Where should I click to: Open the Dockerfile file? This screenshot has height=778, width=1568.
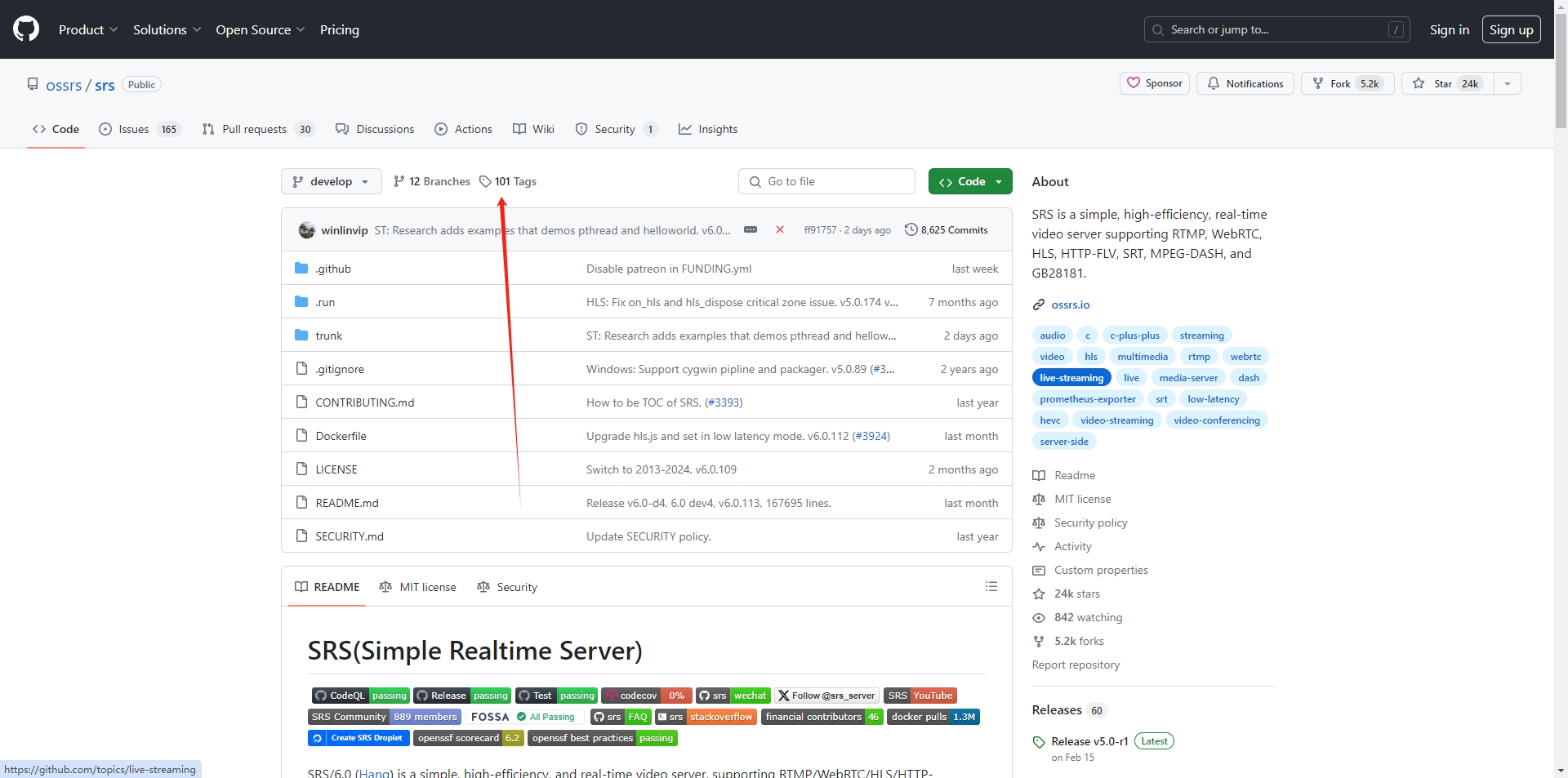341,436
